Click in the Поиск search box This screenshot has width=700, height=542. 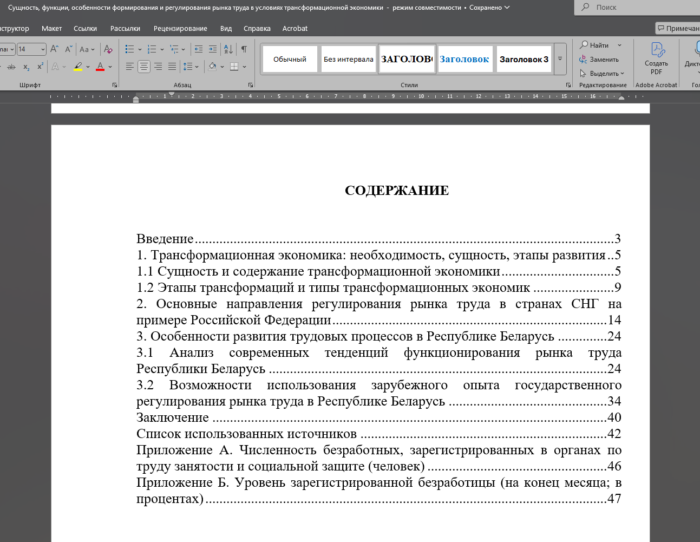[x=637, y=7]
